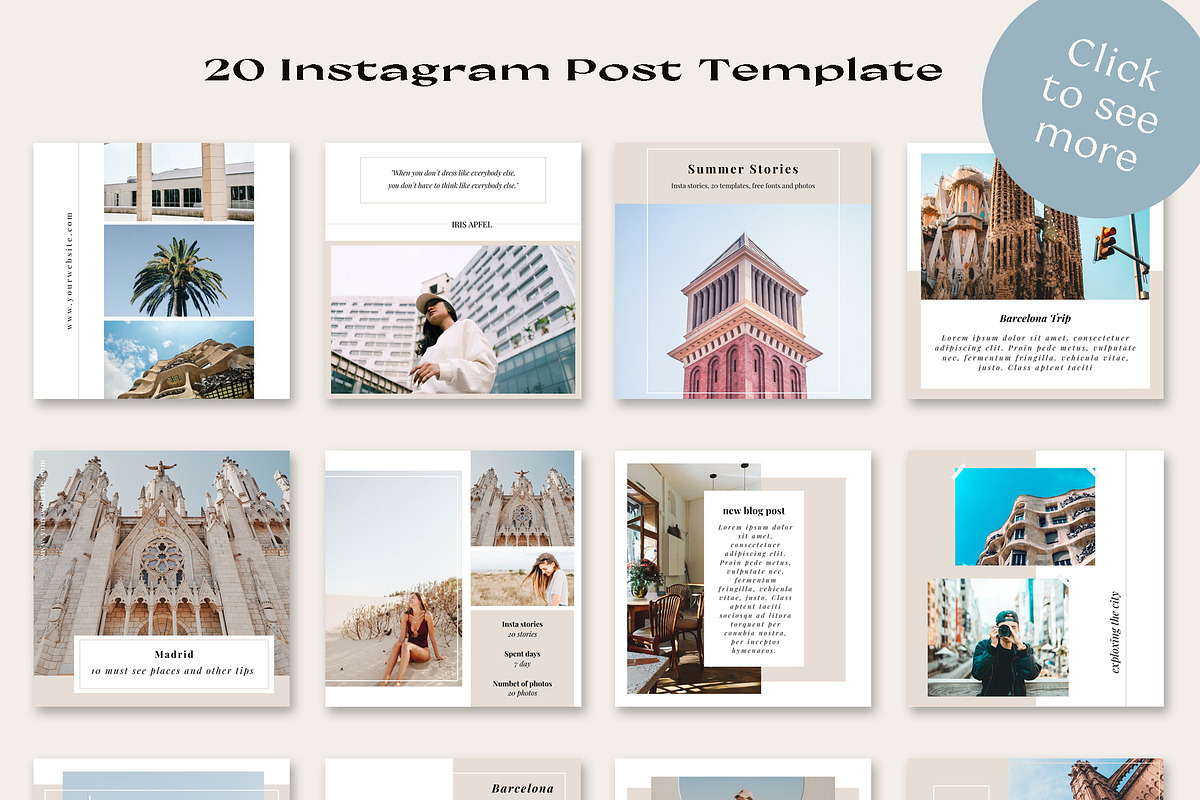The height and width of the screenshot is (800, 1200).
Task: Open the Iris Apfel quote template
Action: point(453,271)
